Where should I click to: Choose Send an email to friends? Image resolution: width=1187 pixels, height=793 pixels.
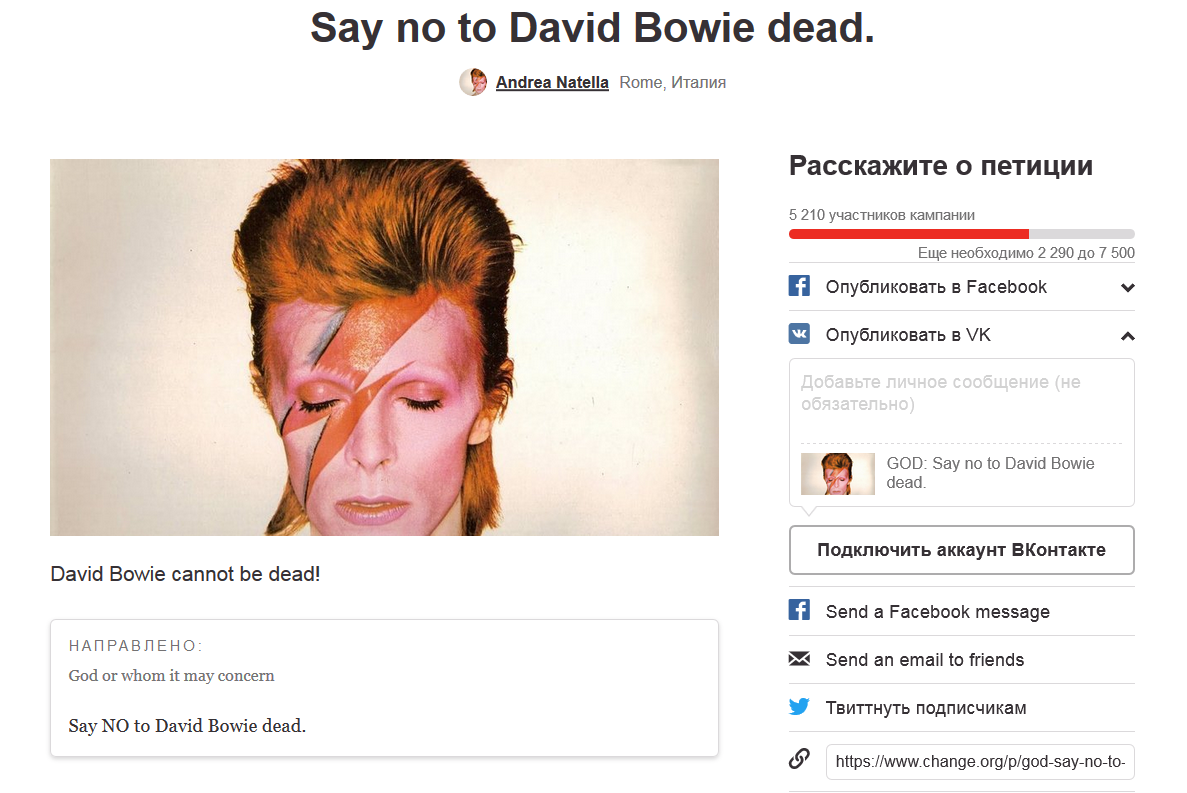pyautogui.click(x=961, y=660)
